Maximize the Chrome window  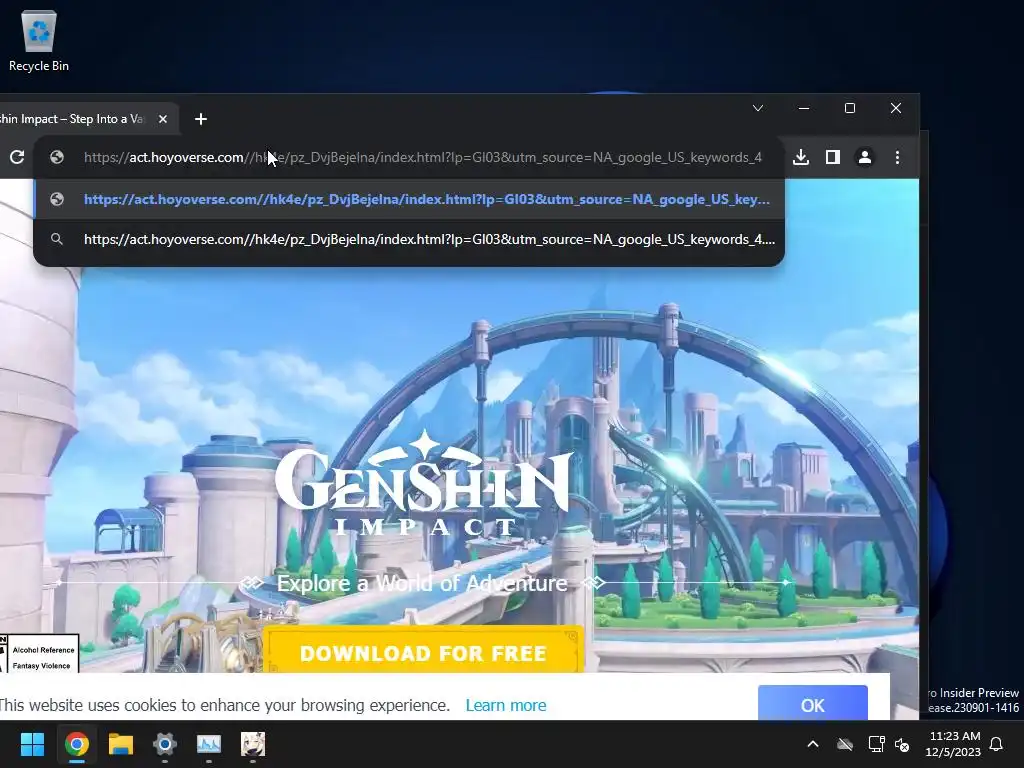click(x=850, y=108)
